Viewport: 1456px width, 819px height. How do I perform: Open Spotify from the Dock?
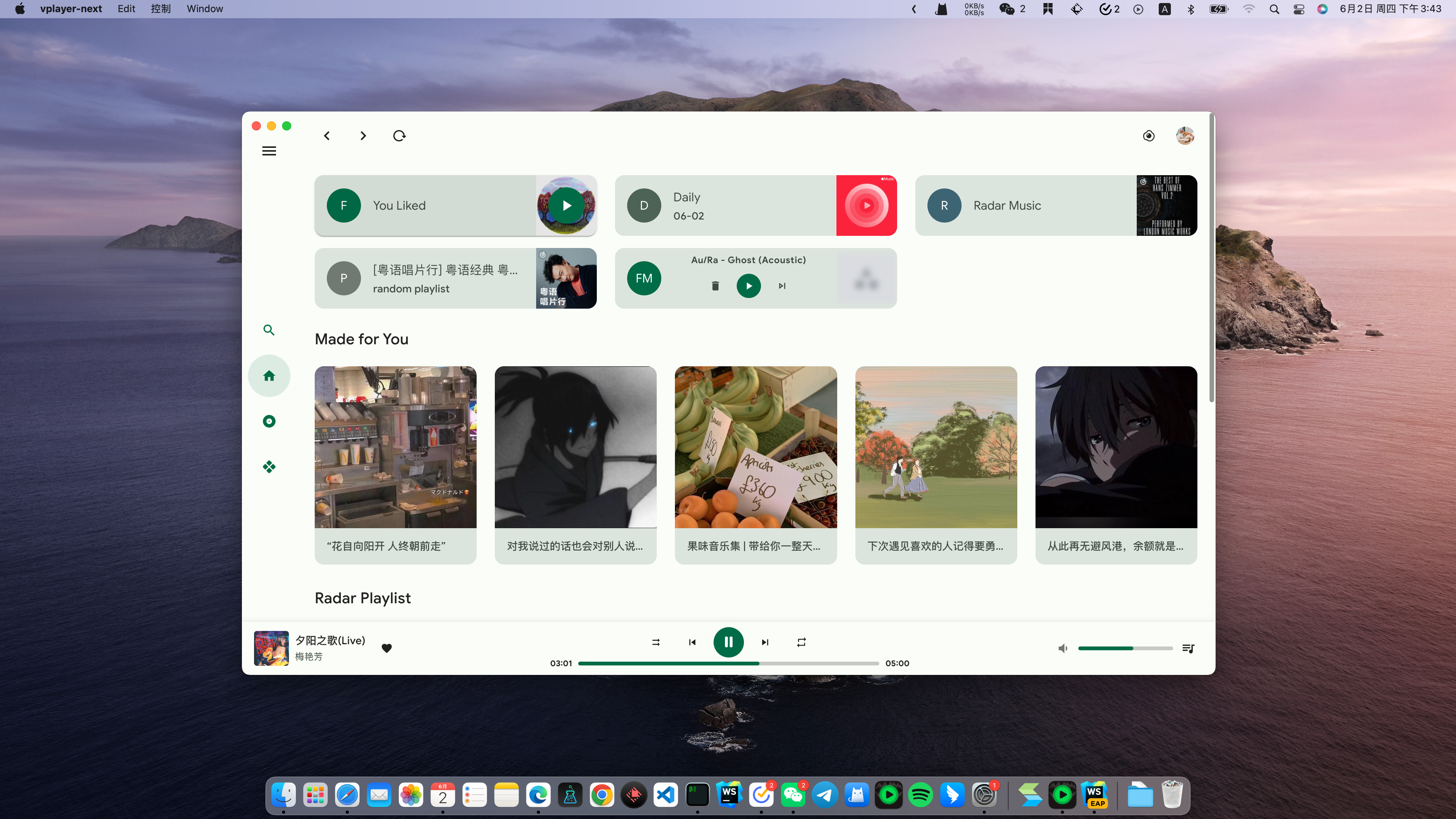pos(920,795)
